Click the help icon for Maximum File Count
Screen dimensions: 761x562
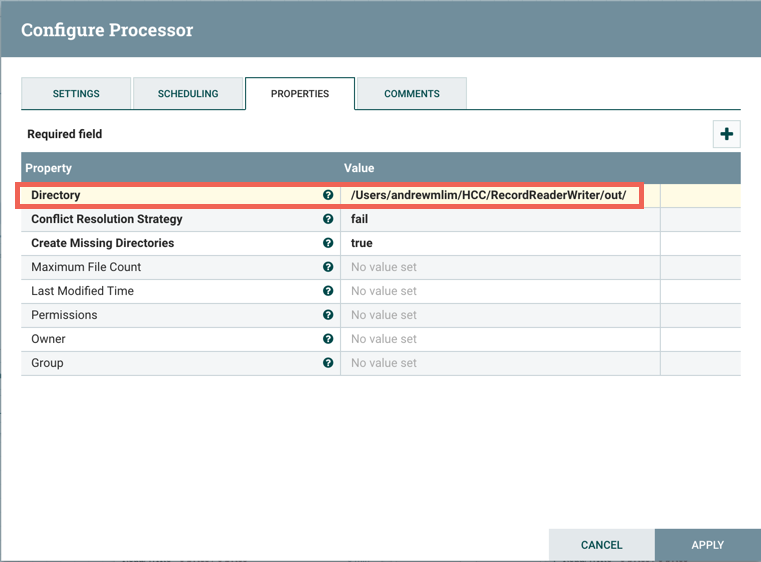point(328,267)
